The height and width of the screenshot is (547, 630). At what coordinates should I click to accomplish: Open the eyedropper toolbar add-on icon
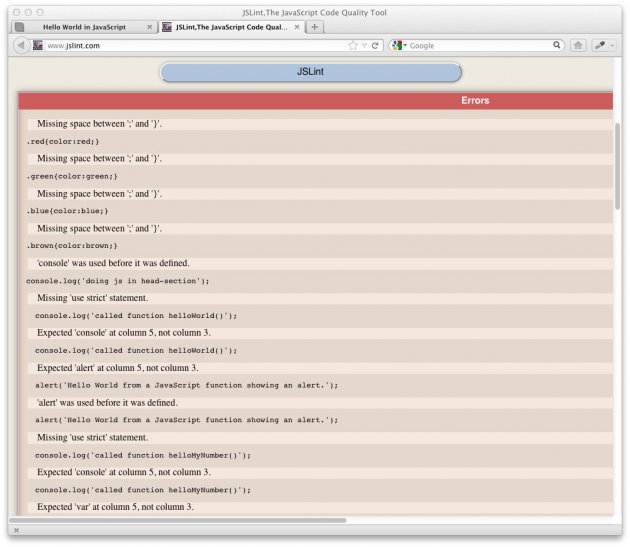[x=599, y=45]
